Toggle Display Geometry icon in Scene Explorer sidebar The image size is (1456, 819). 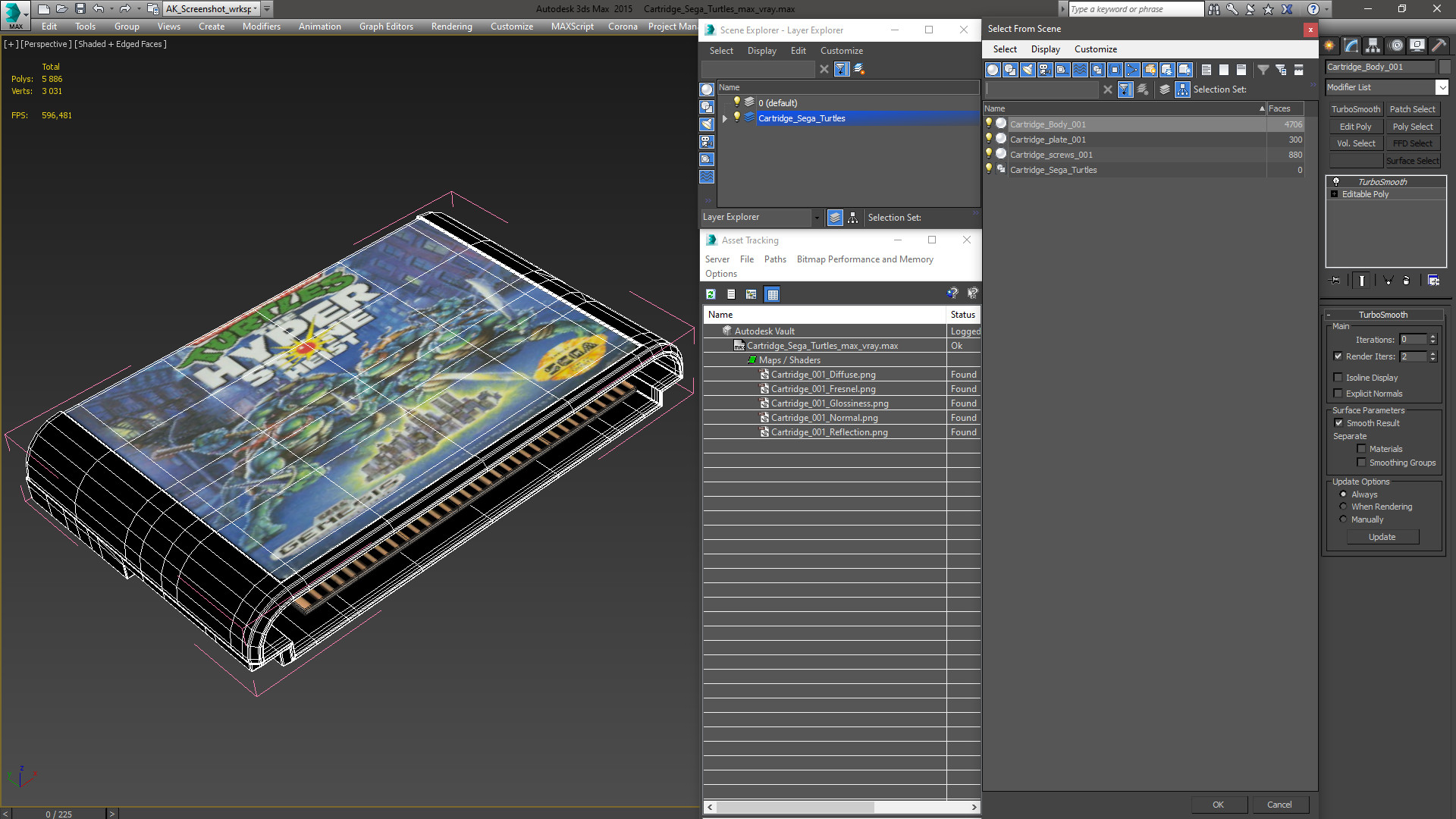707,89
